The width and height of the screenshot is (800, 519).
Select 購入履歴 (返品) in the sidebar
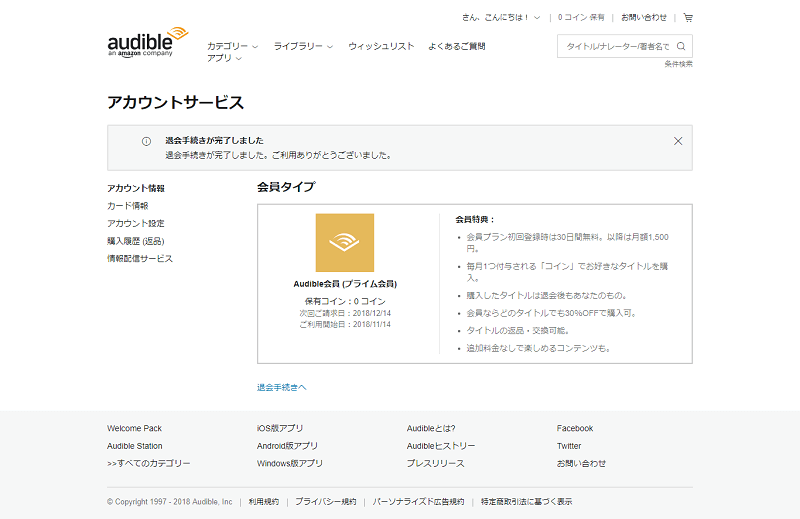136,241
